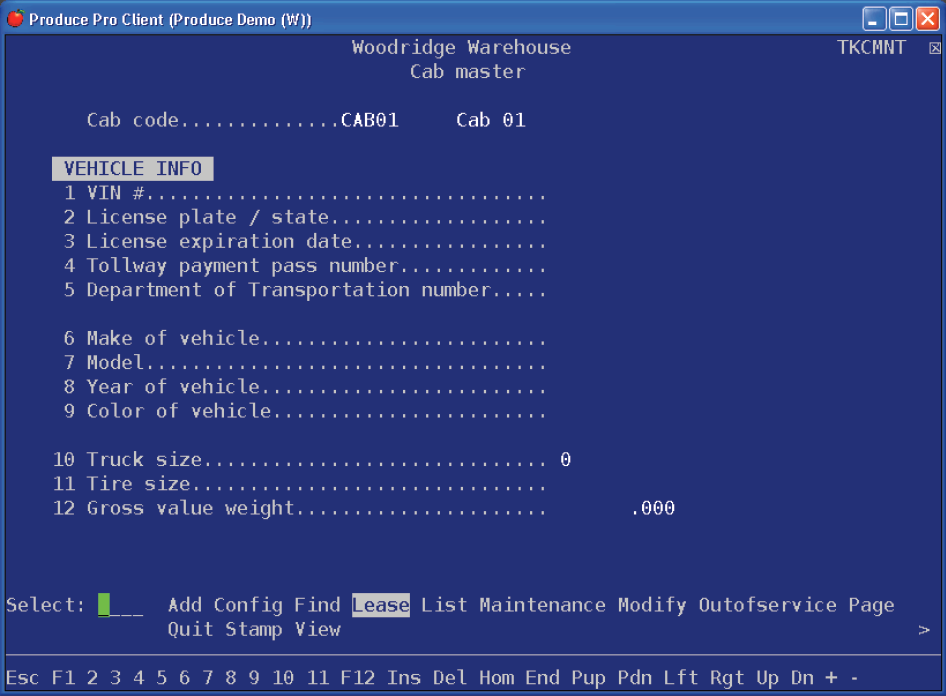Click the Pdn key in bottom bar
946x696 pixels.
click(x=636, y=677)
